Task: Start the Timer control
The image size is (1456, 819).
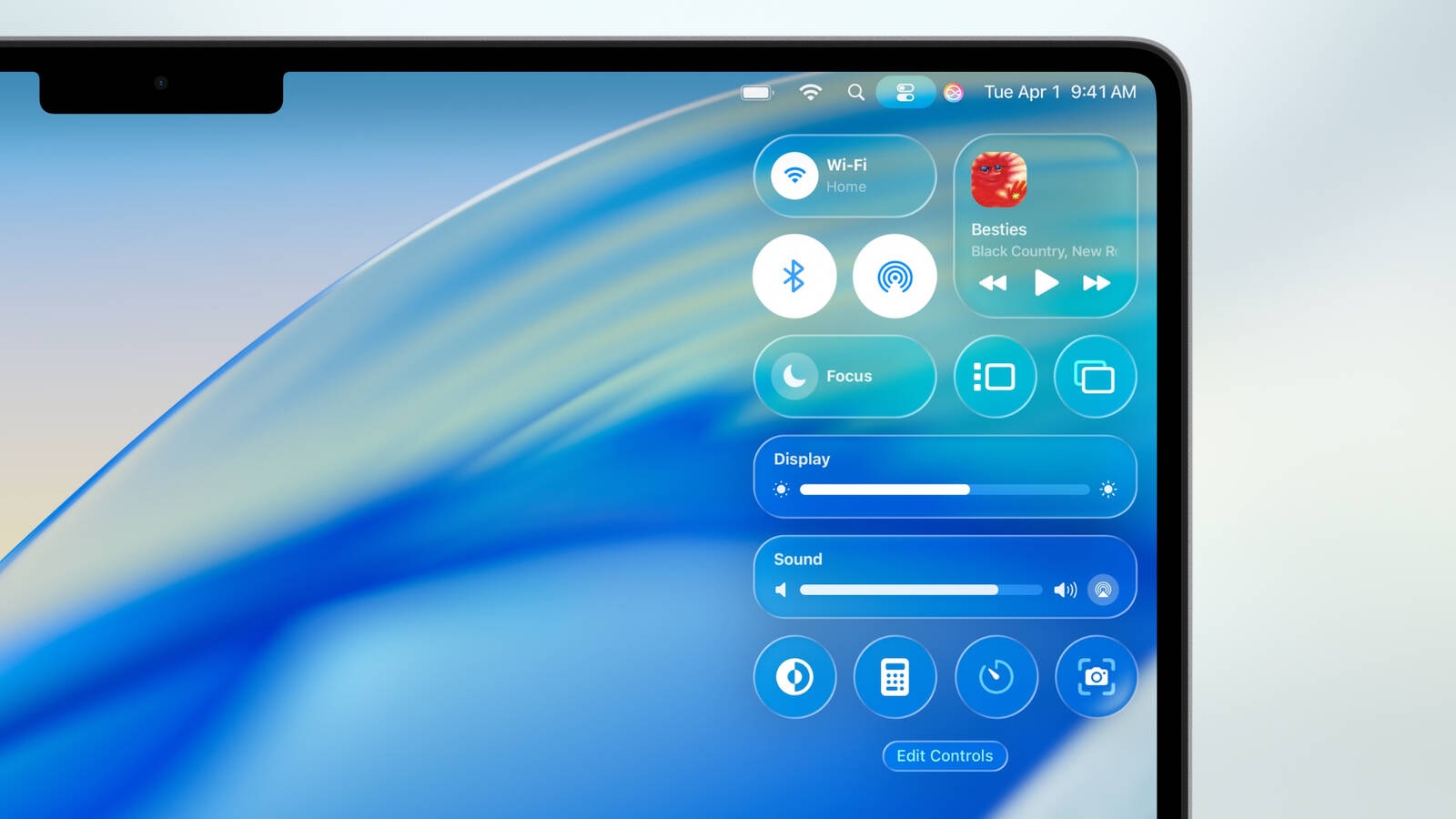Action: coord(996,678)
